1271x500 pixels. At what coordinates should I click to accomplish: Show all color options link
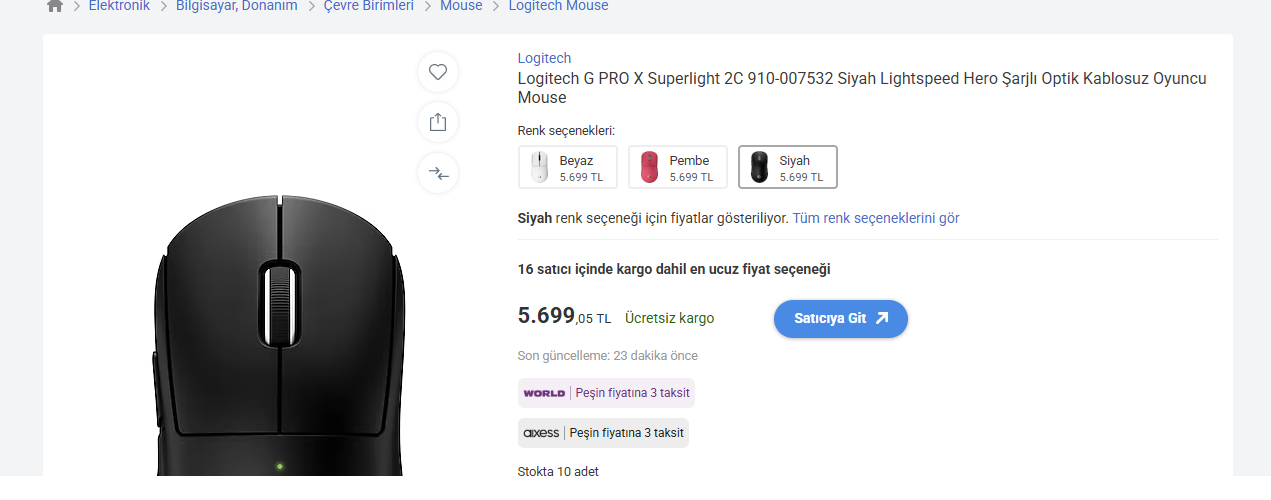tap(876, 218)
